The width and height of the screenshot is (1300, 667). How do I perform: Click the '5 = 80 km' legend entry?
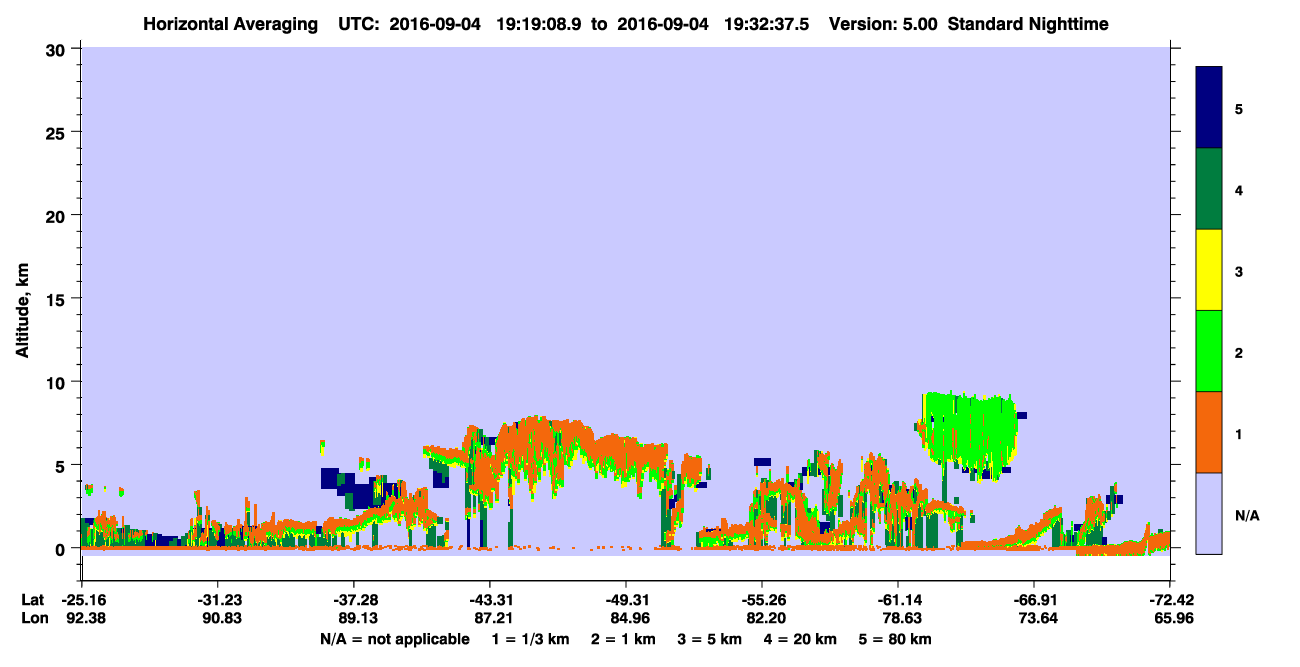pos(896,639)
